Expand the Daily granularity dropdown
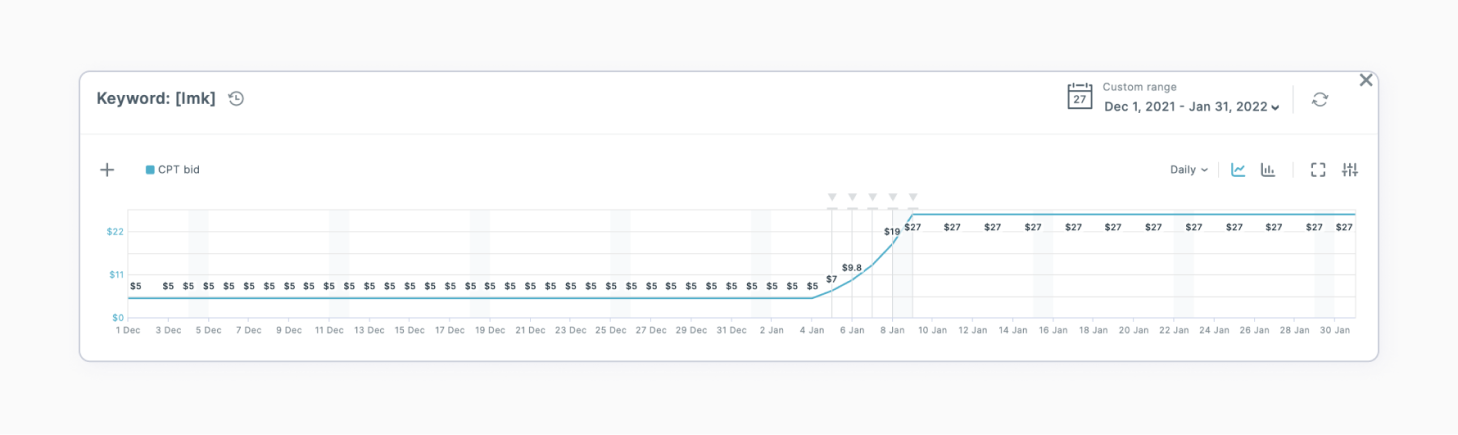Screen dimensions: 1458x435 pos(1189,170)
